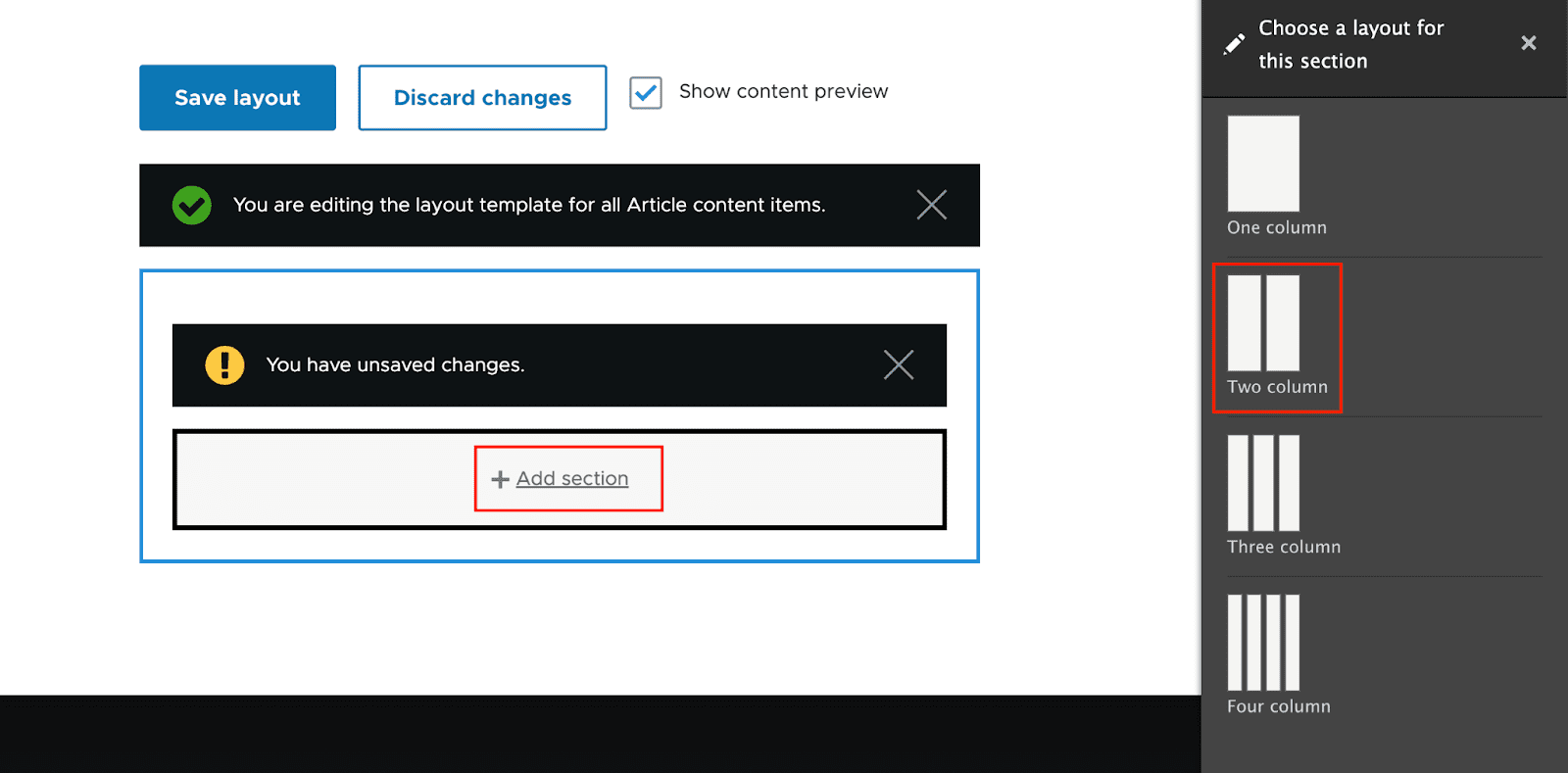Open the Add section link
The height and width of the screenshot is (773, 1568).
coord(572,479)
